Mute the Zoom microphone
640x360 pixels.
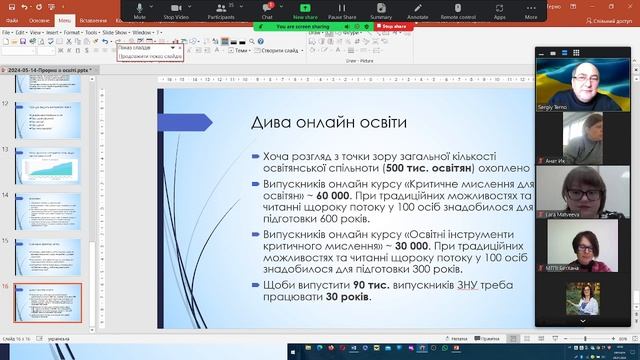(x=139, y=11)
